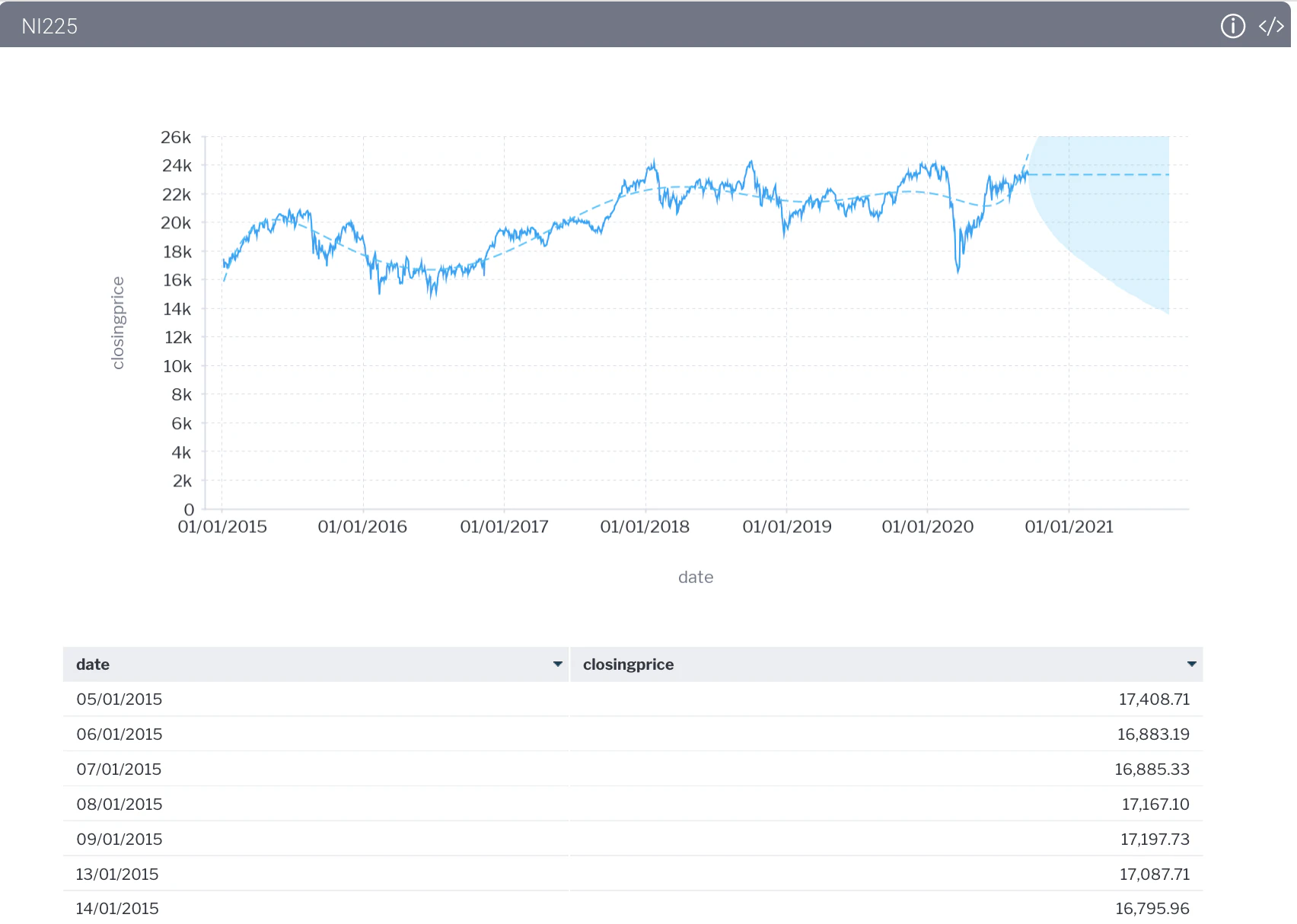Image resolution: width=1297 pixels, height=924 pixels.
Task: Select the 07/01/2015 date cell
Action: tap(119, 769)
